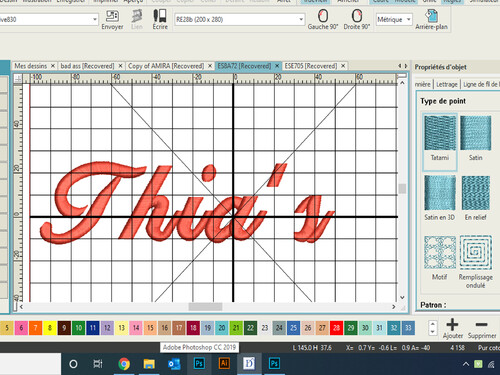Open Illustrator from the taskbar
The width and height of the screenshot is (500, 375).
(224, 363)
